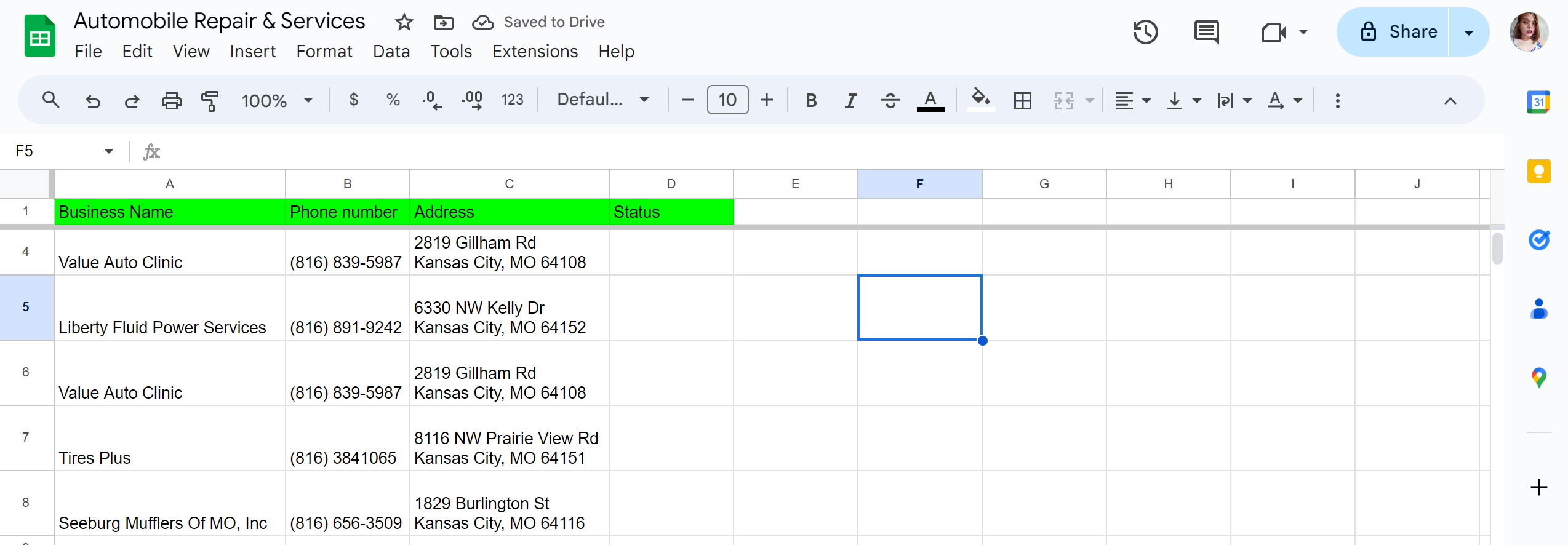
Task: Click the merge cells icon
Action: pyautogui.click(x=1064, y=100)
